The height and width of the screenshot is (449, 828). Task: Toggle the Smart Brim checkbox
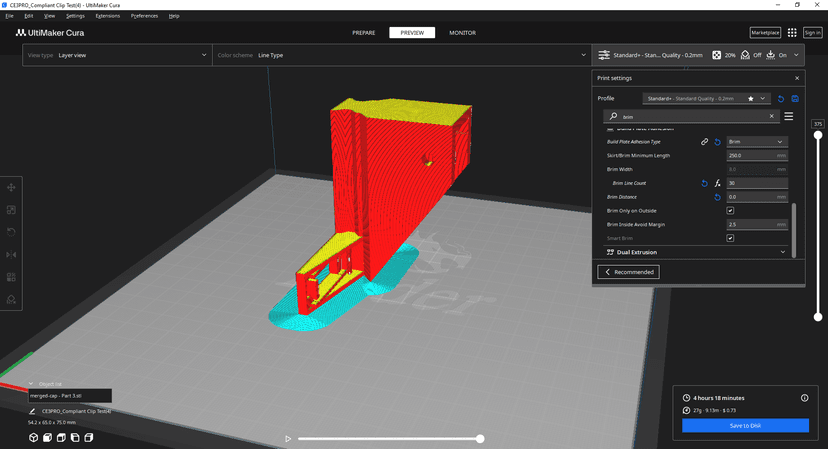(x=730, y=238)
